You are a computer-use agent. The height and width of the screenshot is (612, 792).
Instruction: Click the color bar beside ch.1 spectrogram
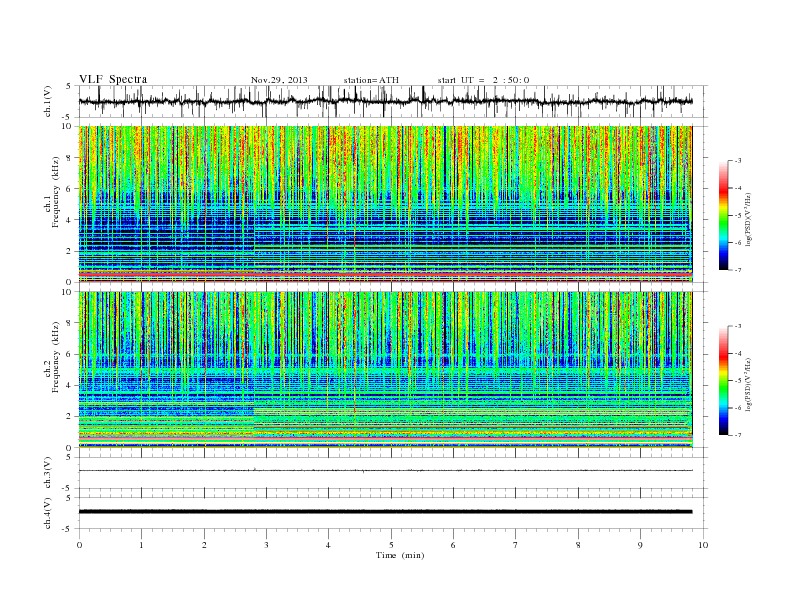click(x=723, y=215)
